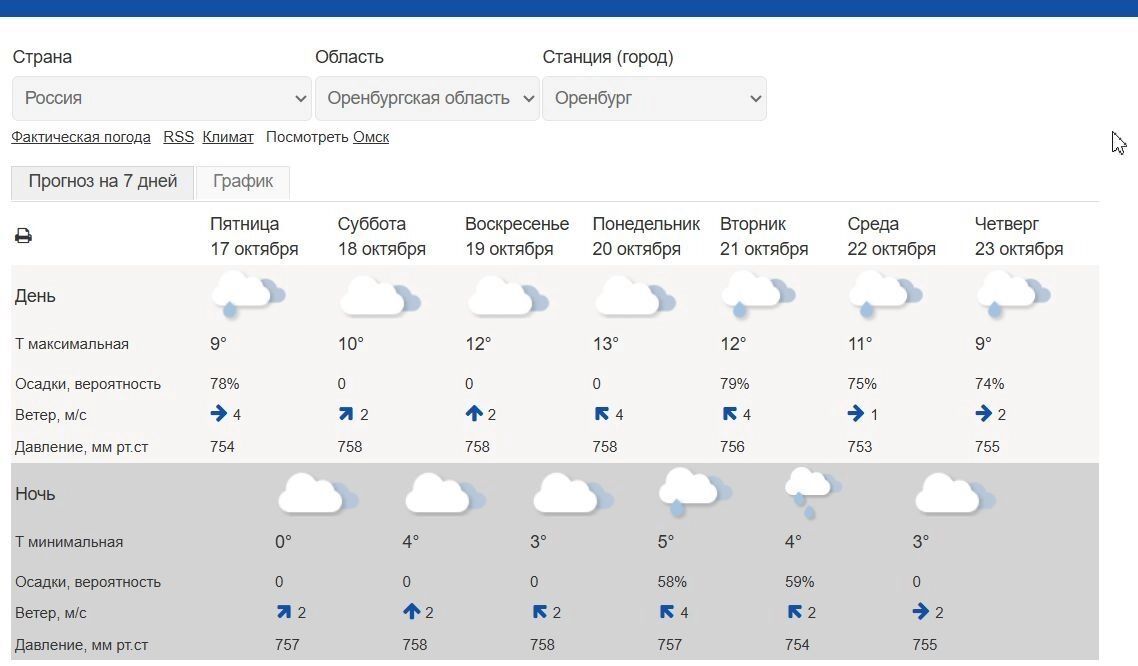Expand the Область dropdown Оренбургская область

[427, 98]
